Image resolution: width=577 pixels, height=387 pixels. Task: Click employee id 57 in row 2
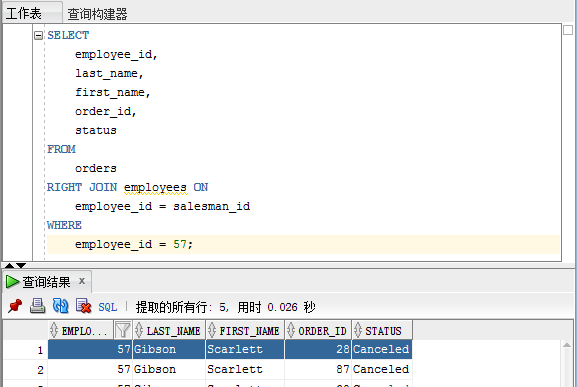[90, 369]
